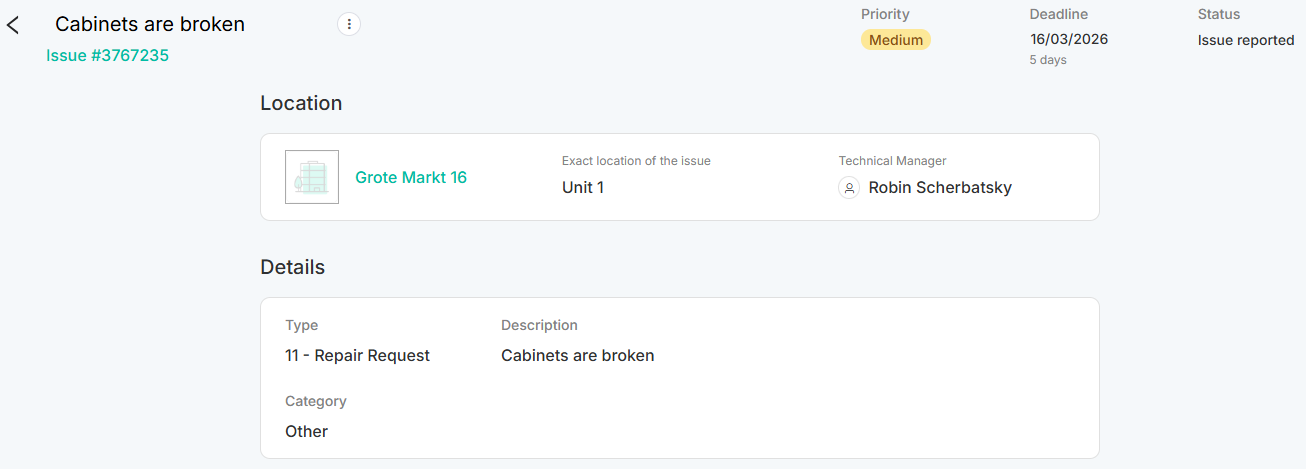Click the Issue reported status value
Screen dimensions: 1306x469
[x=1246, y=40]
